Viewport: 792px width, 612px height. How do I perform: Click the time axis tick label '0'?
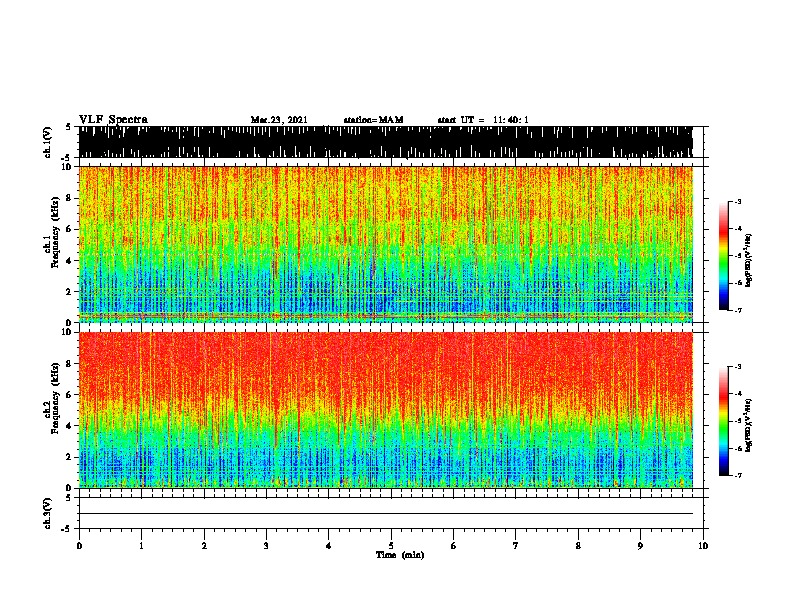coord(79,545)
